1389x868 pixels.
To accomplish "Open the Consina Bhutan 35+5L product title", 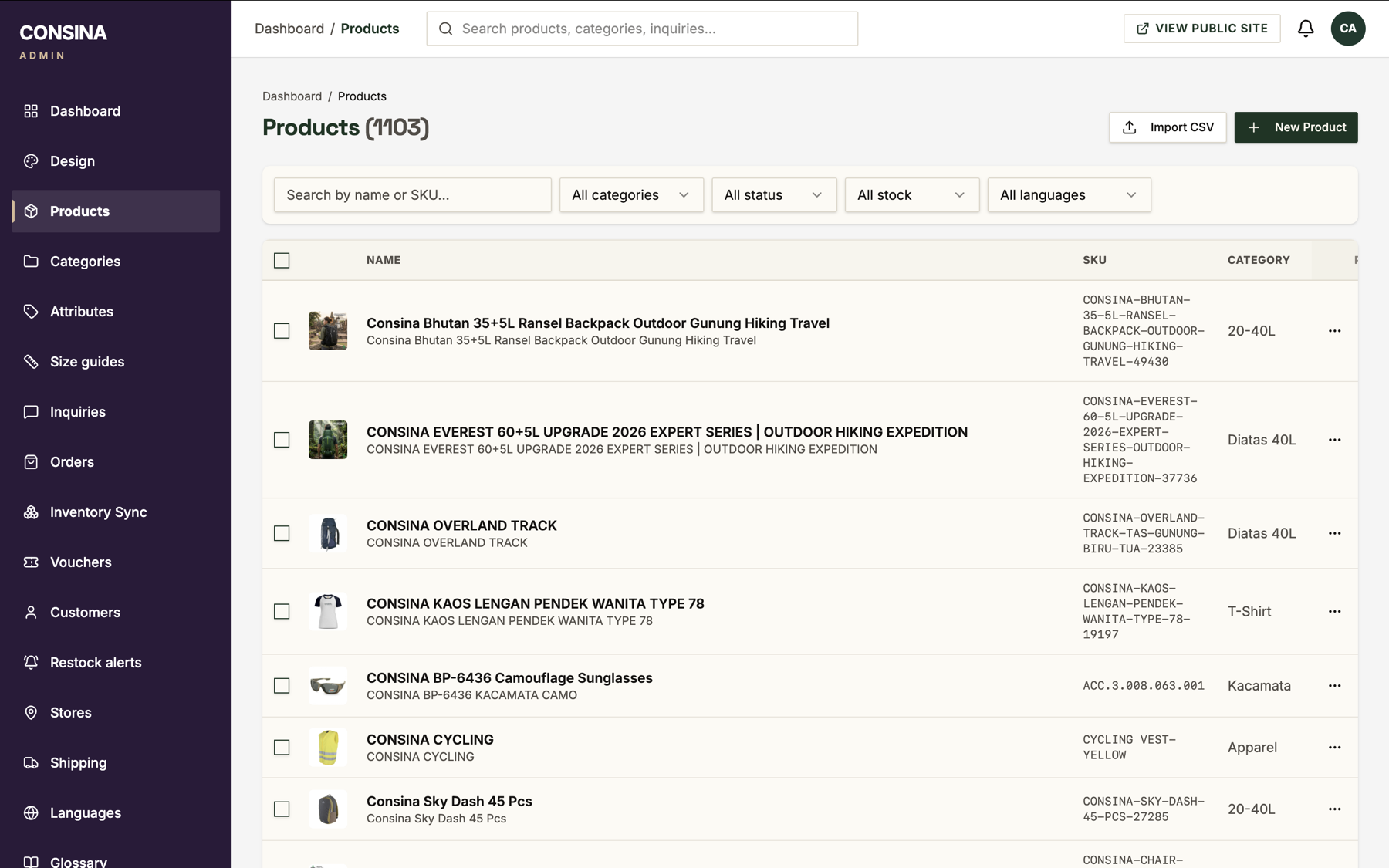I will pyautogui.click(x=598, y=323).
